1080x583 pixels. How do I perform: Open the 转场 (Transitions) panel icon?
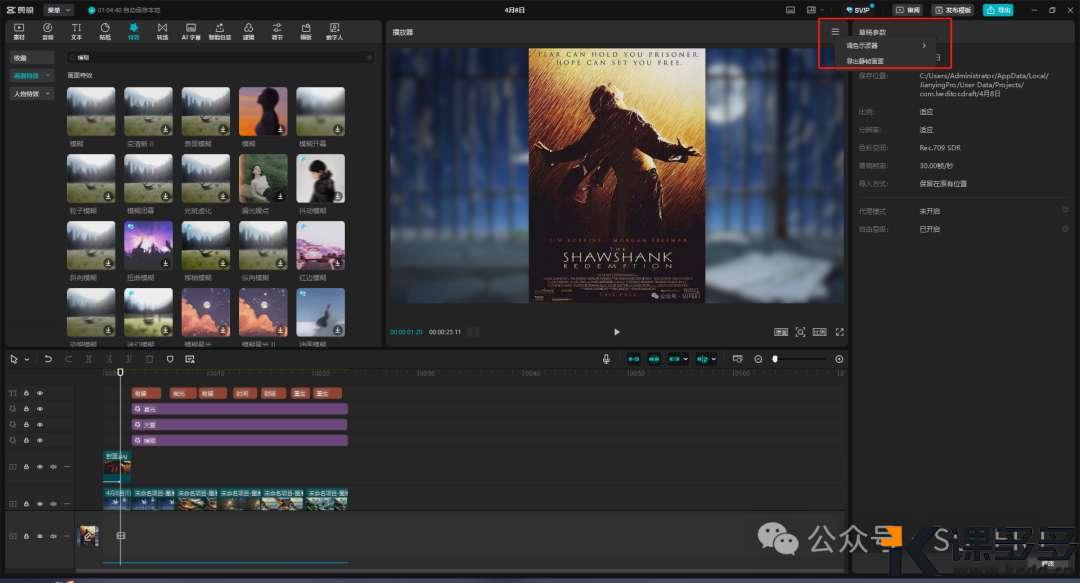pyautogui.click(x=162, y=30)
